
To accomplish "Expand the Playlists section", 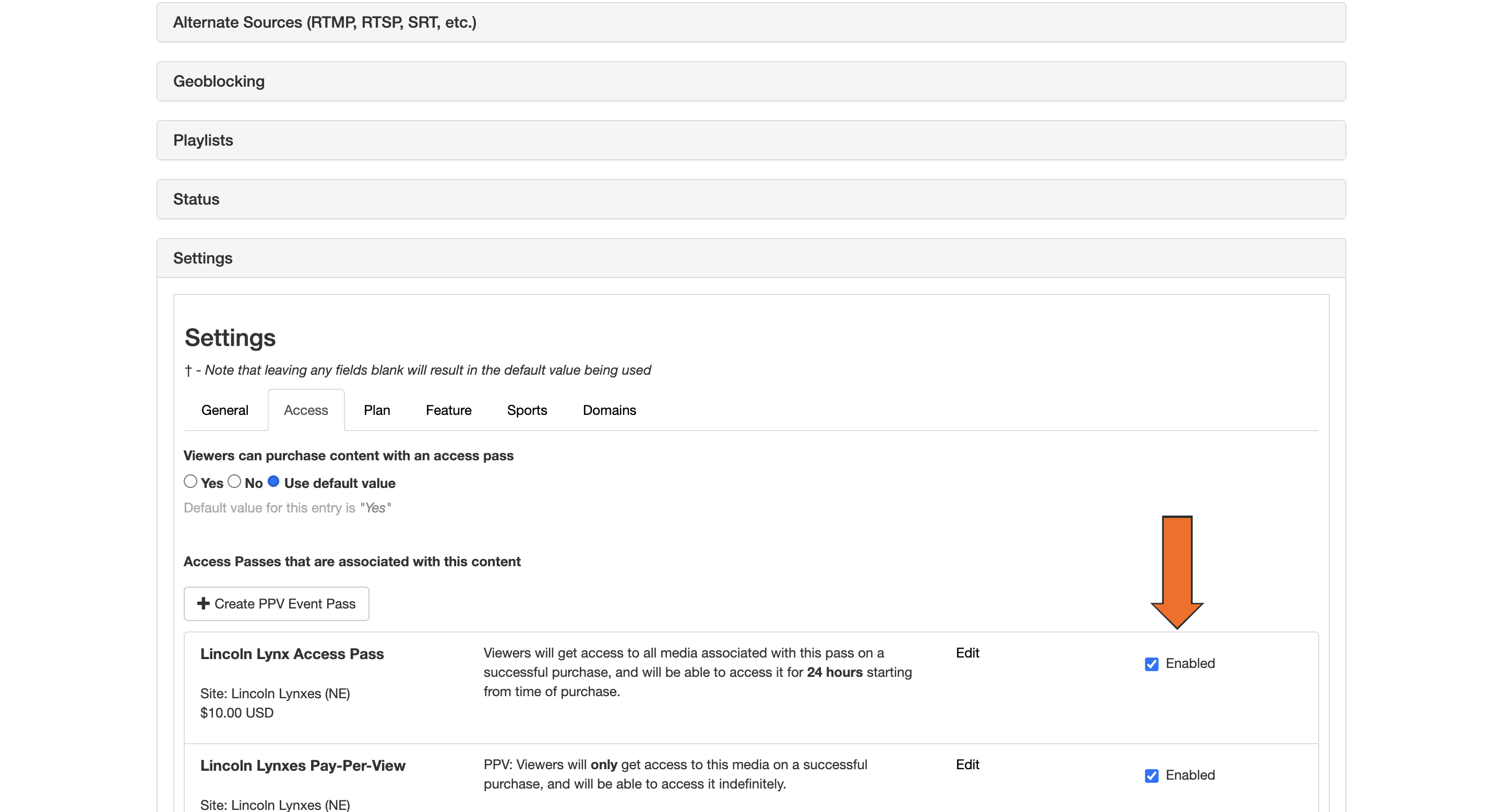I will [x=751, y=140].
